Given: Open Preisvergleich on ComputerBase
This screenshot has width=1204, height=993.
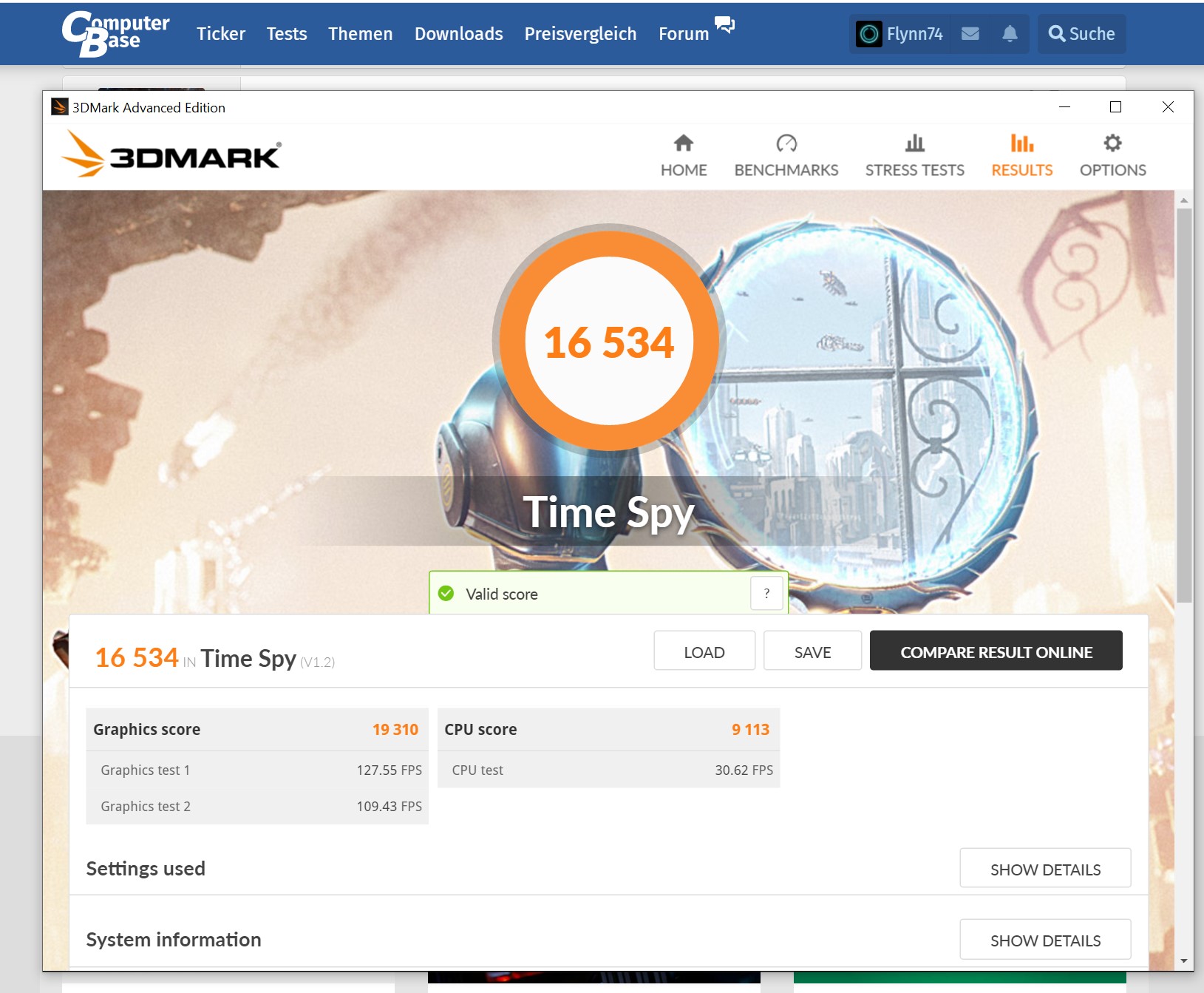Looking at the screenshot, I should click(x=580, y=34).
